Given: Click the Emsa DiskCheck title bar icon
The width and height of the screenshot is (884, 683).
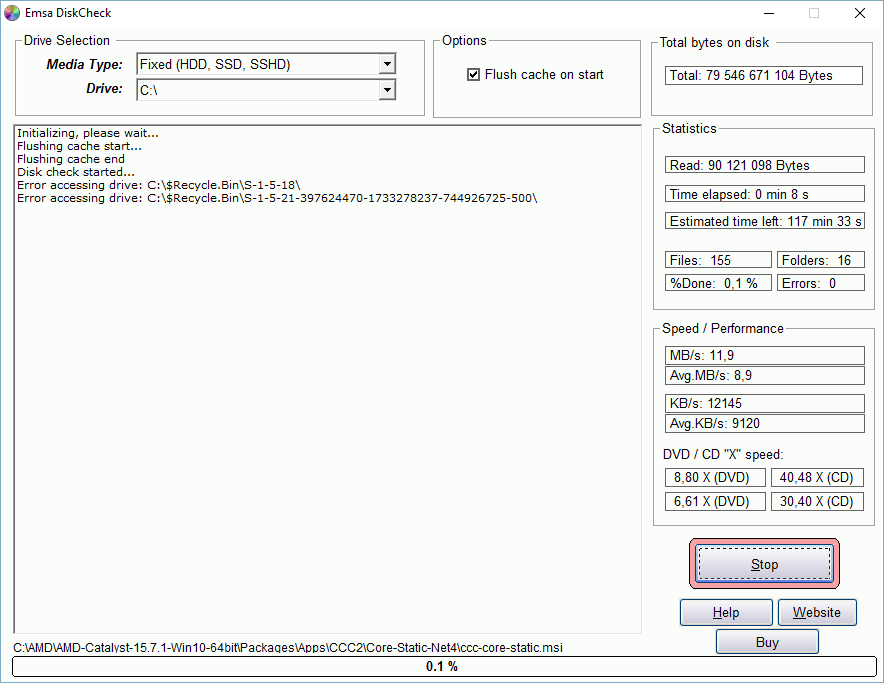Looking at the screenshot, I should (12, 13).
